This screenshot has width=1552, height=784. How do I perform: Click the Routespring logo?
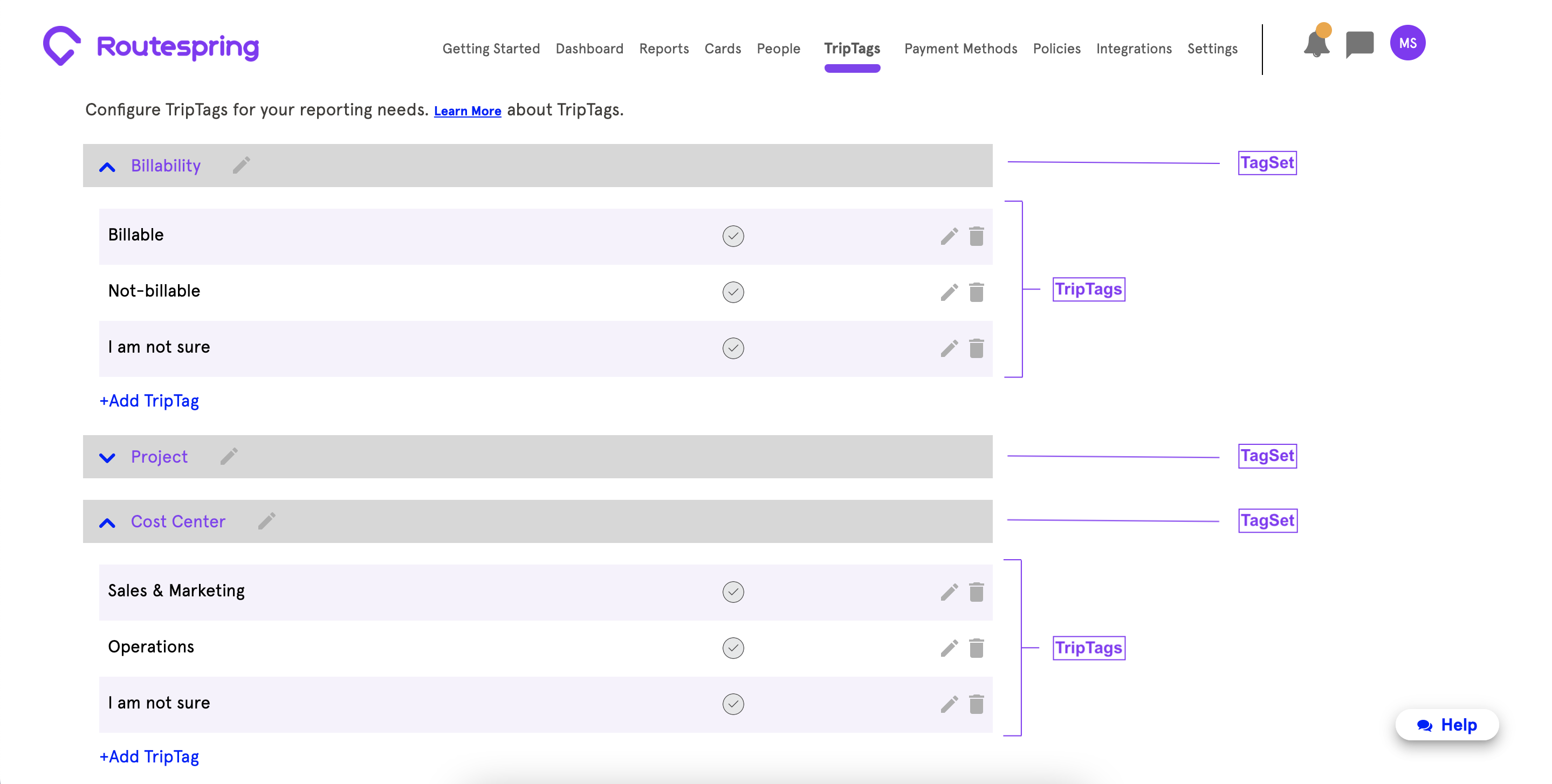pos(151,46)
